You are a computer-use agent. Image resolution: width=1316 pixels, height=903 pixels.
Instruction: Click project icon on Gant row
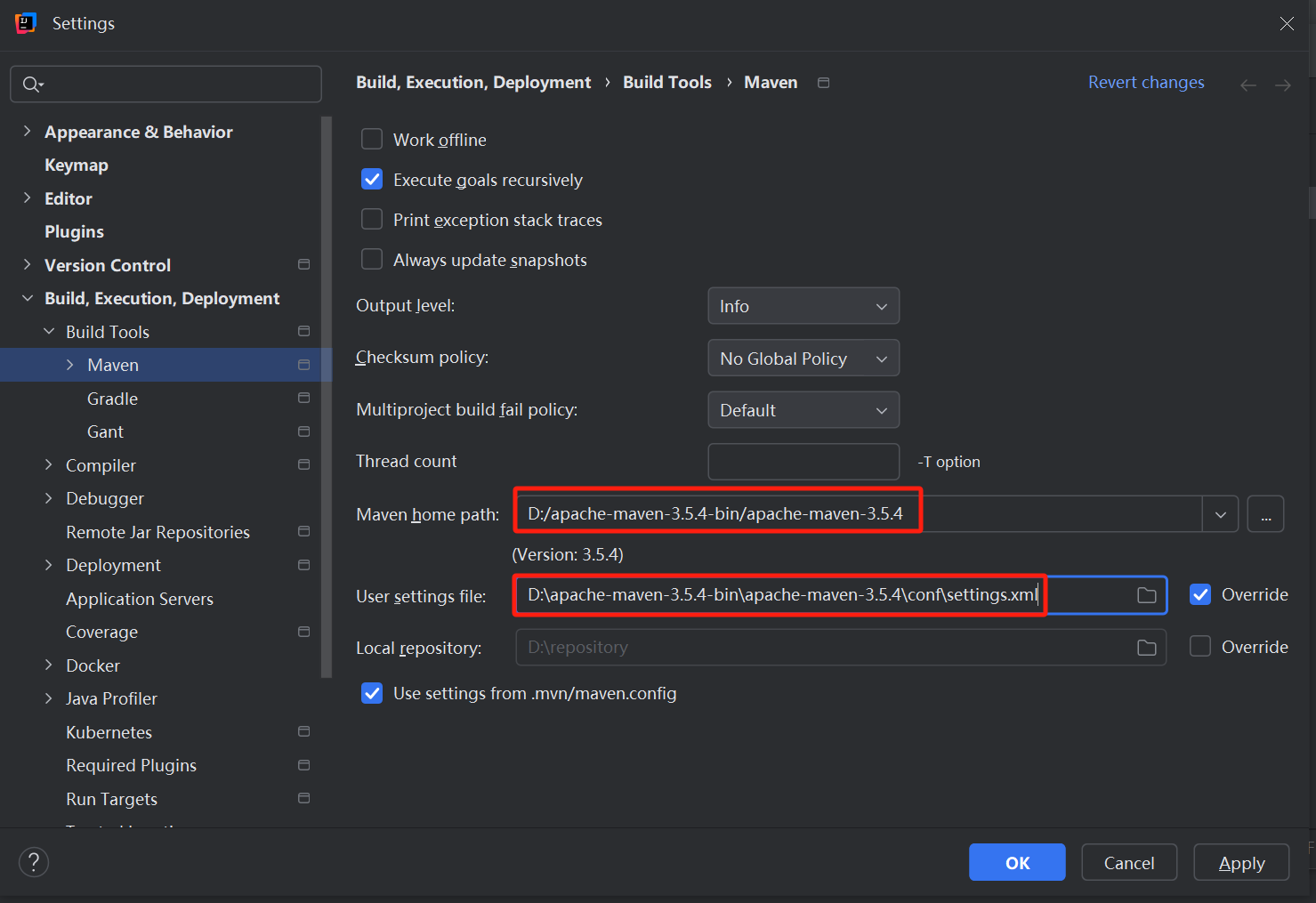[303, 431]
